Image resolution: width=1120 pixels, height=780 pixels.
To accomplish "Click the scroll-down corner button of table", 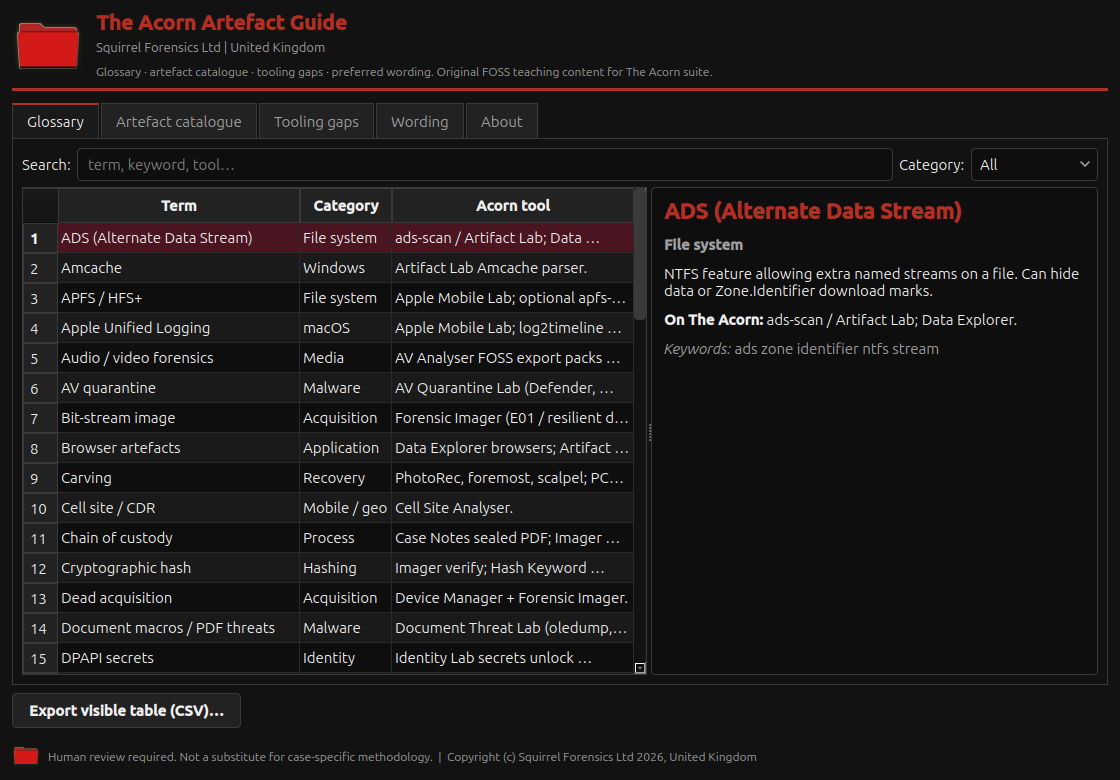I will click(x=640, y=668).
